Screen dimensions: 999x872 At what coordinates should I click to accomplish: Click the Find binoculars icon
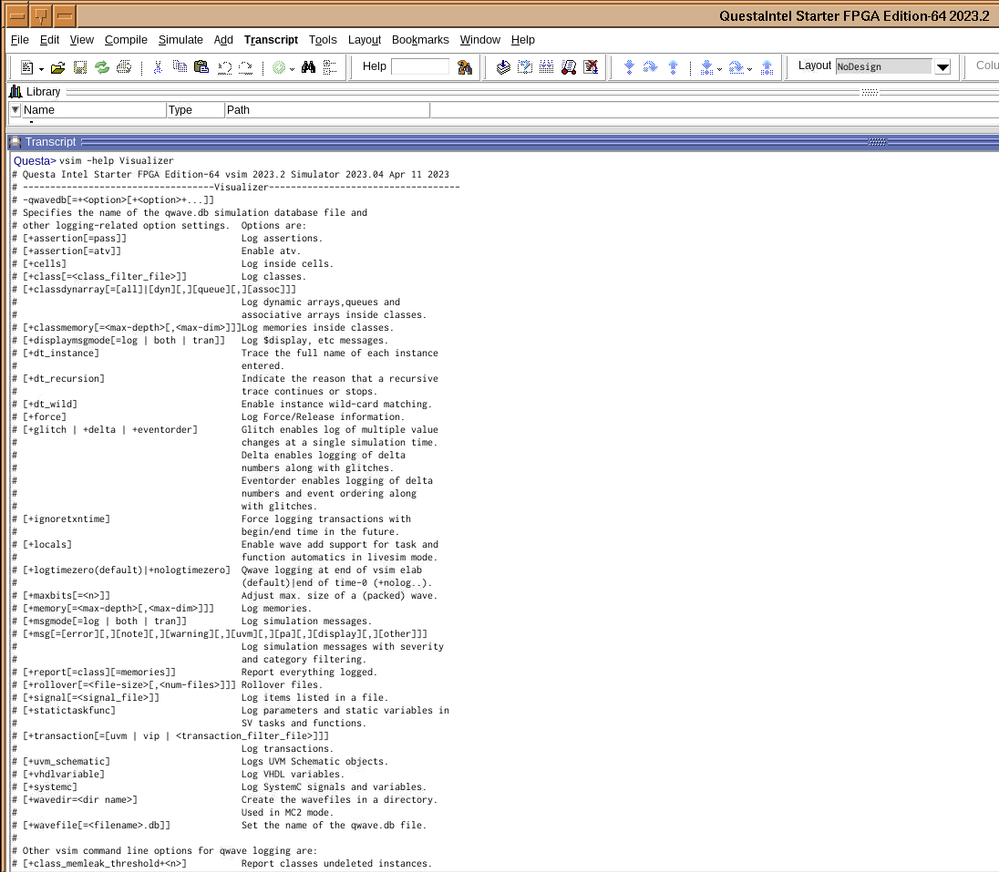click(308, 67)
